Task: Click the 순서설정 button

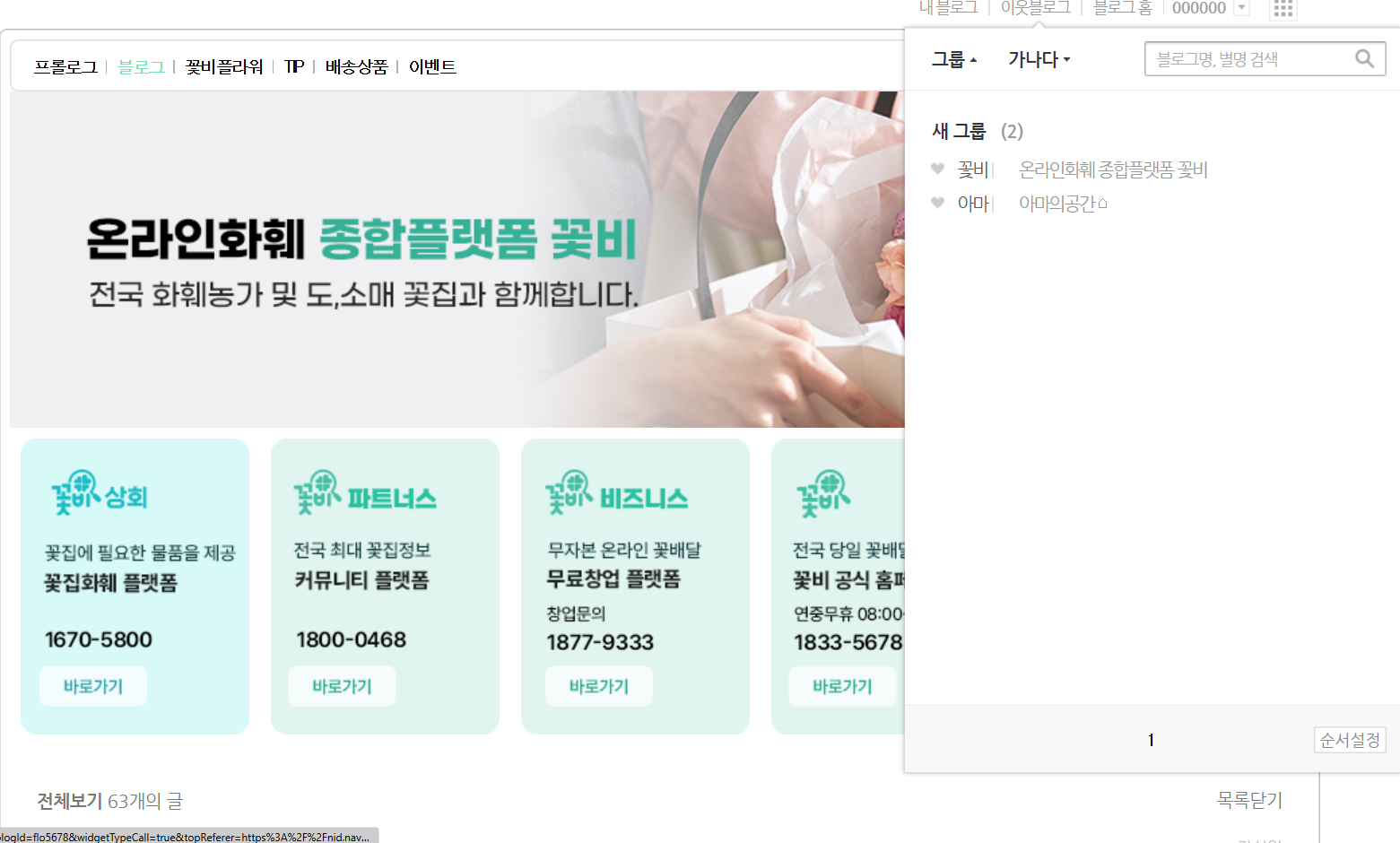Action: 1350,740
